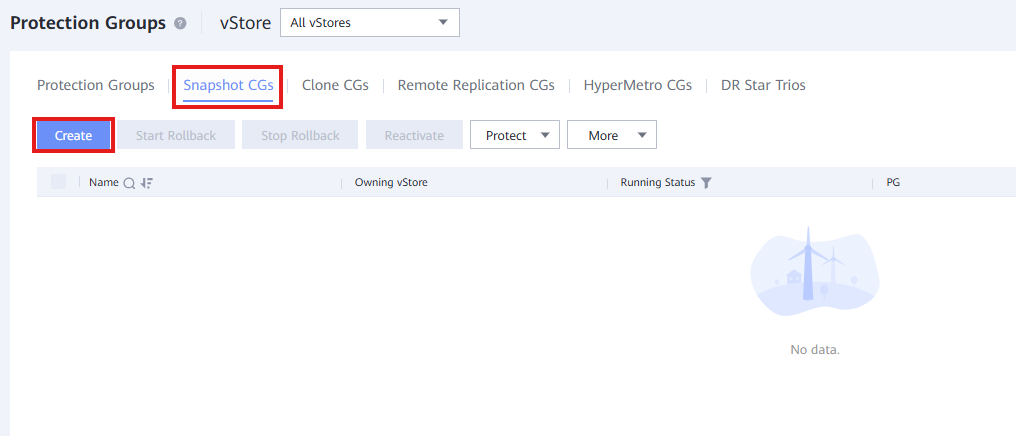Click the sort icon in Name column

[147, 183]
